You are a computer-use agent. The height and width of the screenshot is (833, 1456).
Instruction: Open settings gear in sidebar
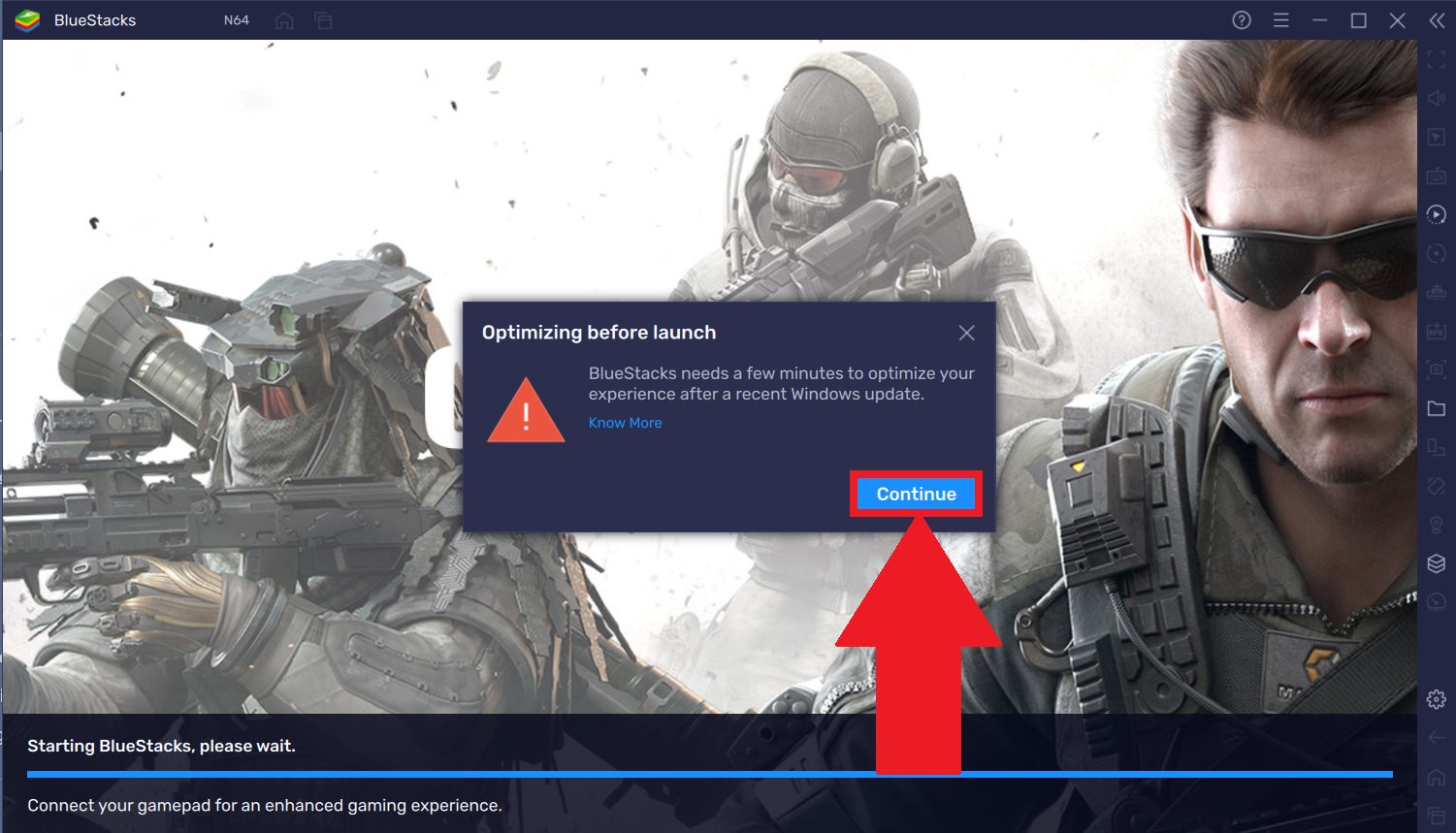click(x=1437, y=699)
